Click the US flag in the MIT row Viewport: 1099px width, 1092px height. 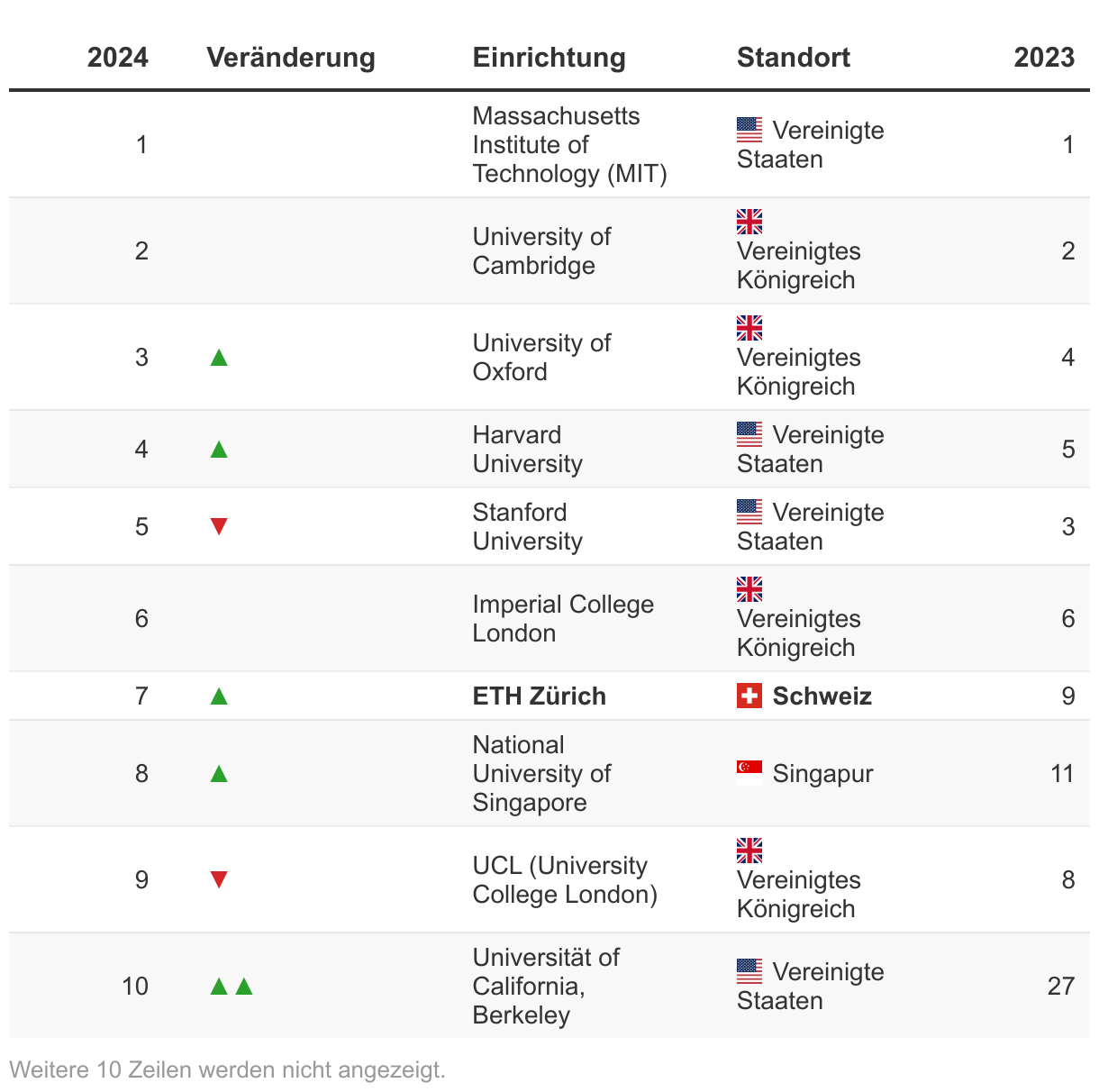point(749,130)
